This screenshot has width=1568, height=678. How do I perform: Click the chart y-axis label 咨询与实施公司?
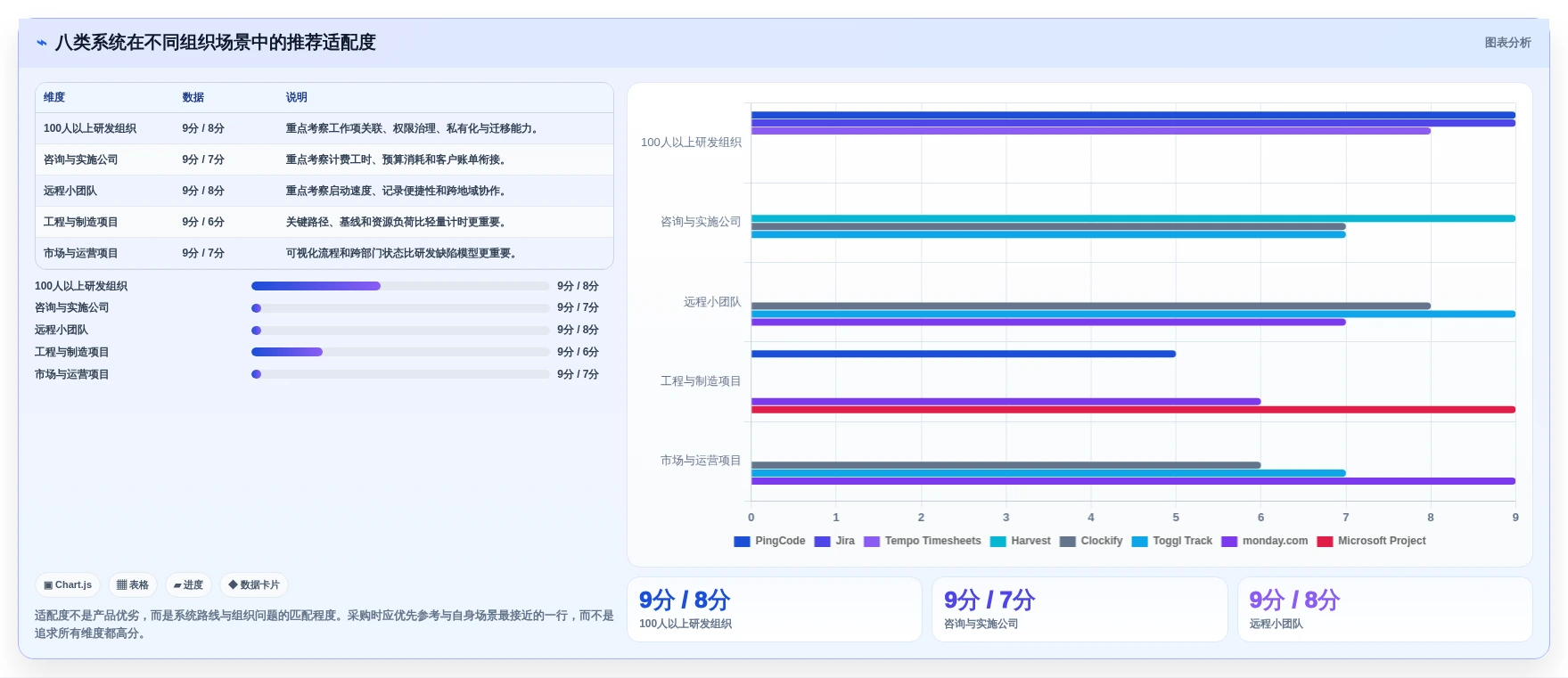click(x=701, y=222)
